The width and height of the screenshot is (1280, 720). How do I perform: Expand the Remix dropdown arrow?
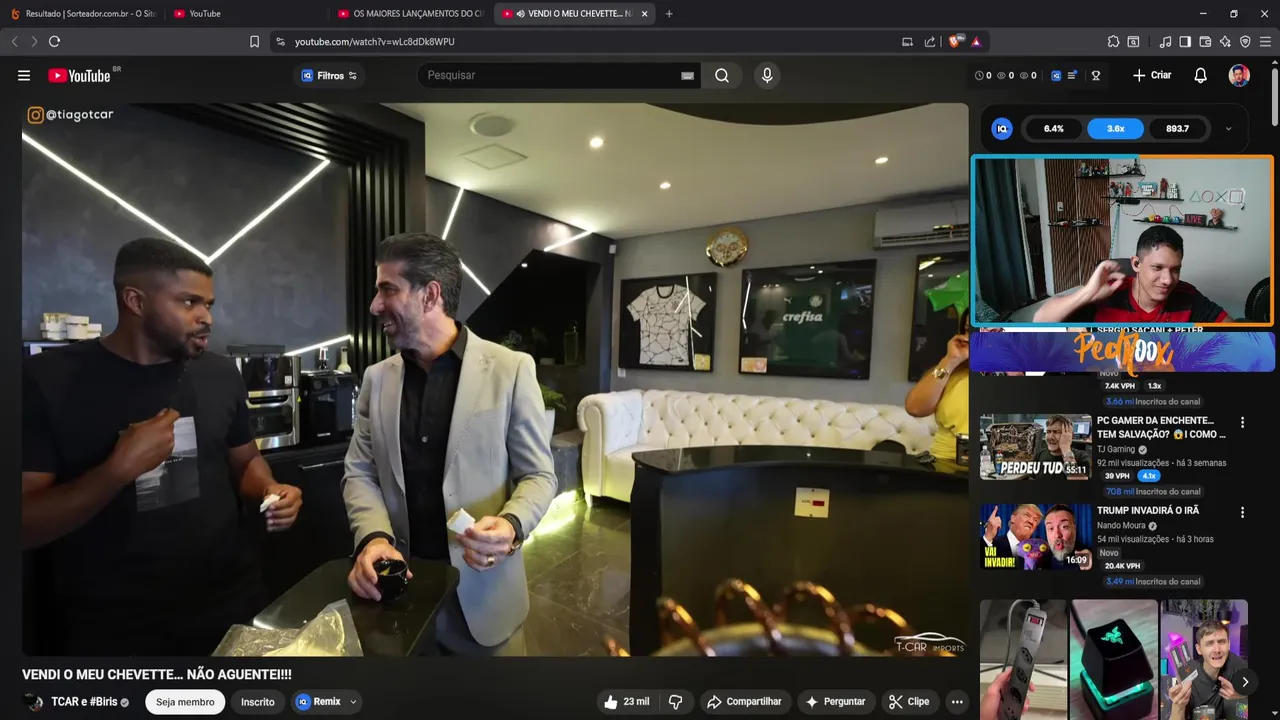(353, 702)
